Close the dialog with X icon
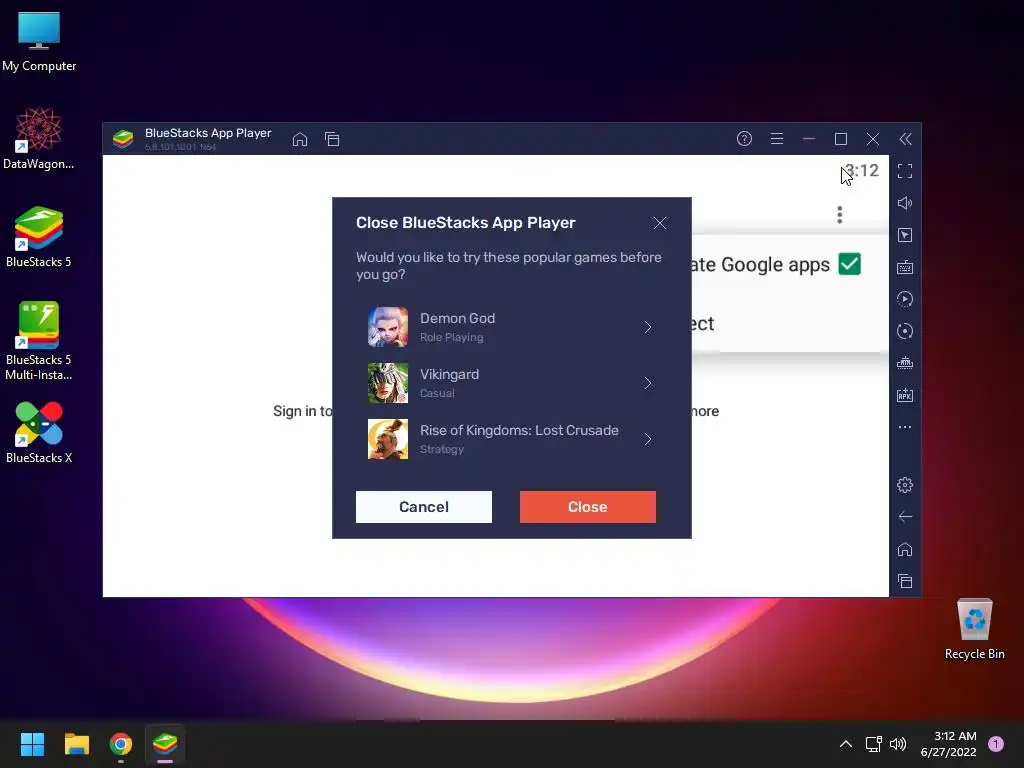 click(660, 223)
